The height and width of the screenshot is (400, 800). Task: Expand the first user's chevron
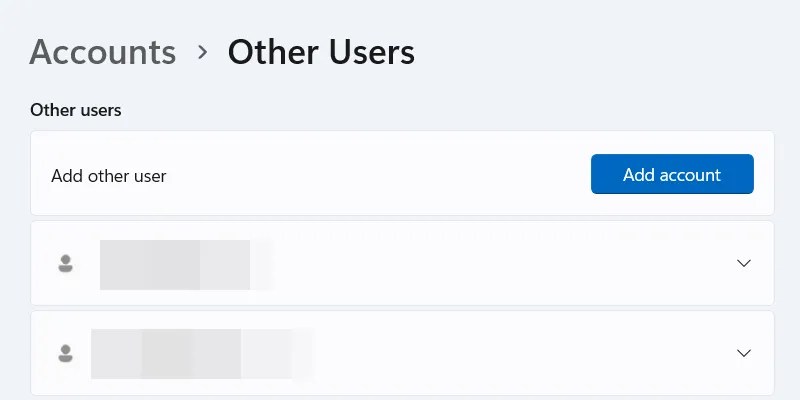coord(744,263)
